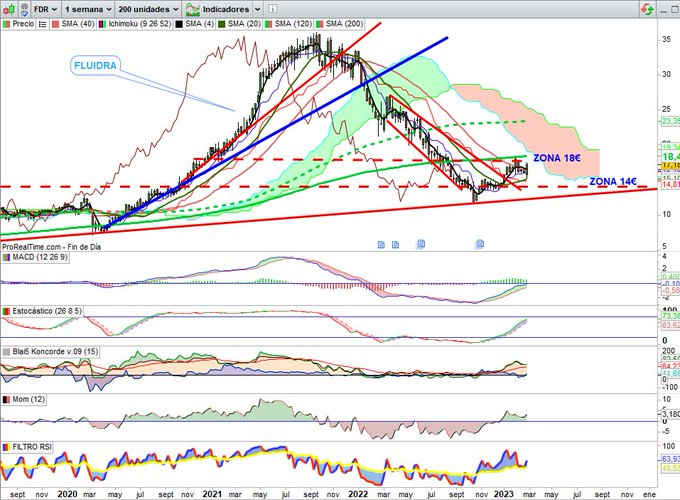Select the FLUIDRA annotation label
Image resolution: width=680 pixels, height=500 pixels.
coord(95,65)
